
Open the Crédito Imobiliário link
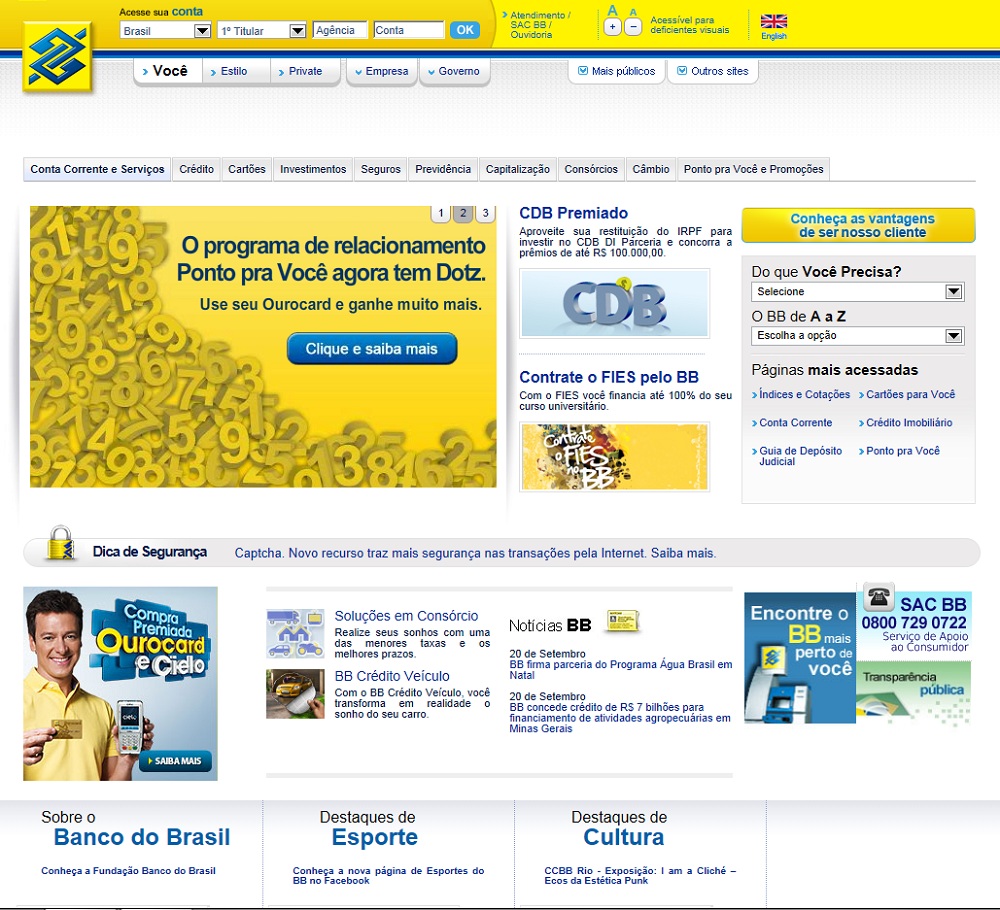909,422
